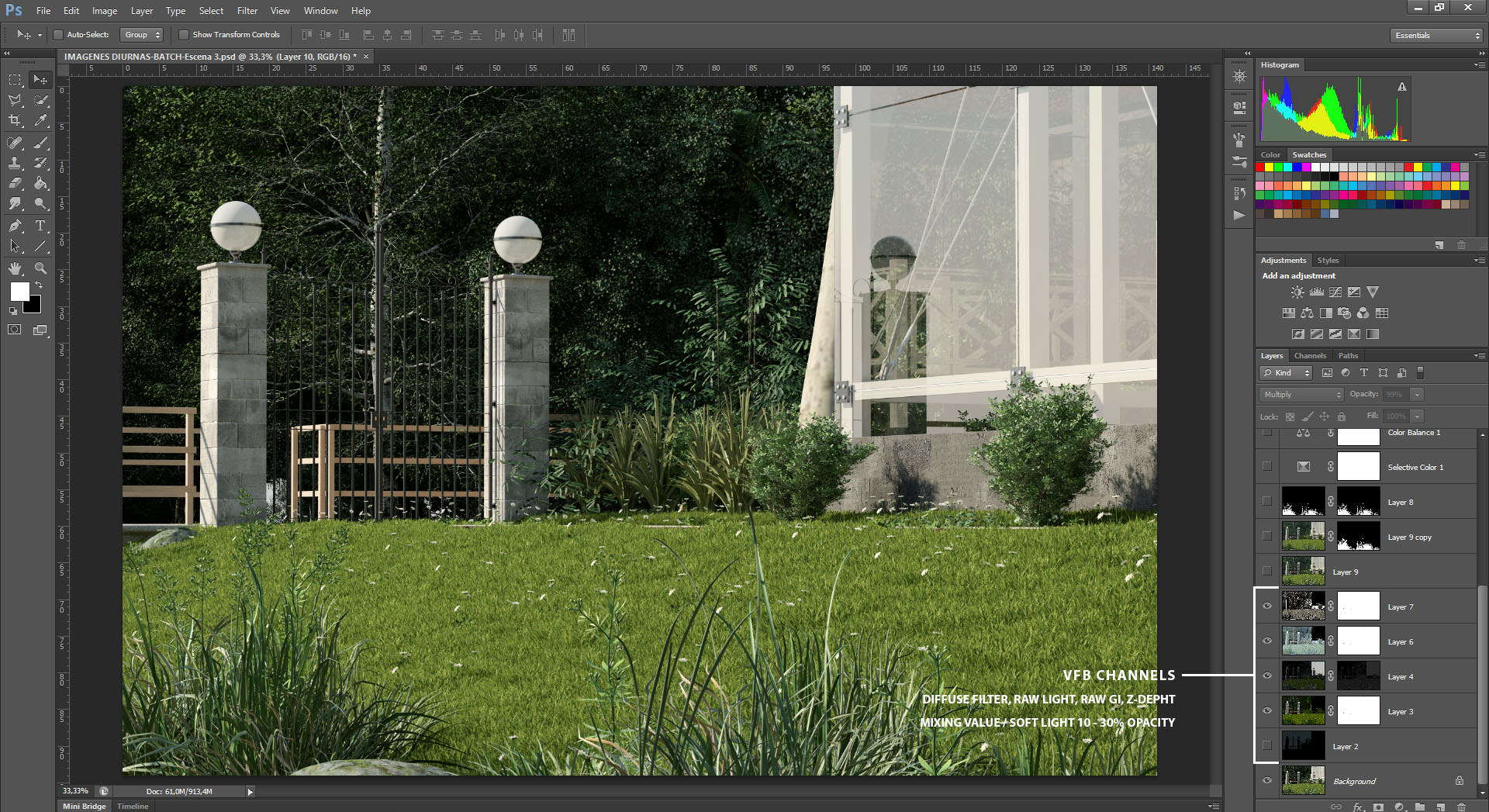The image size is (1489, 812).
Task: Add a Levels adjustment
Action: [1317, 292]
